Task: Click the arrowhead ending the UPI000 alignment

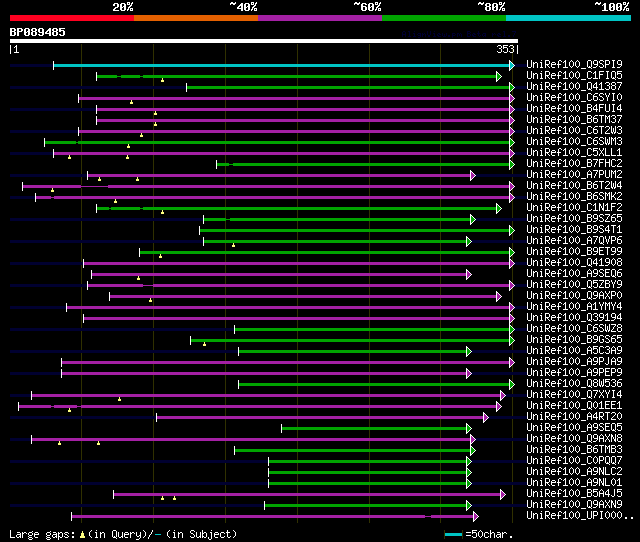Action: point(475,517)
